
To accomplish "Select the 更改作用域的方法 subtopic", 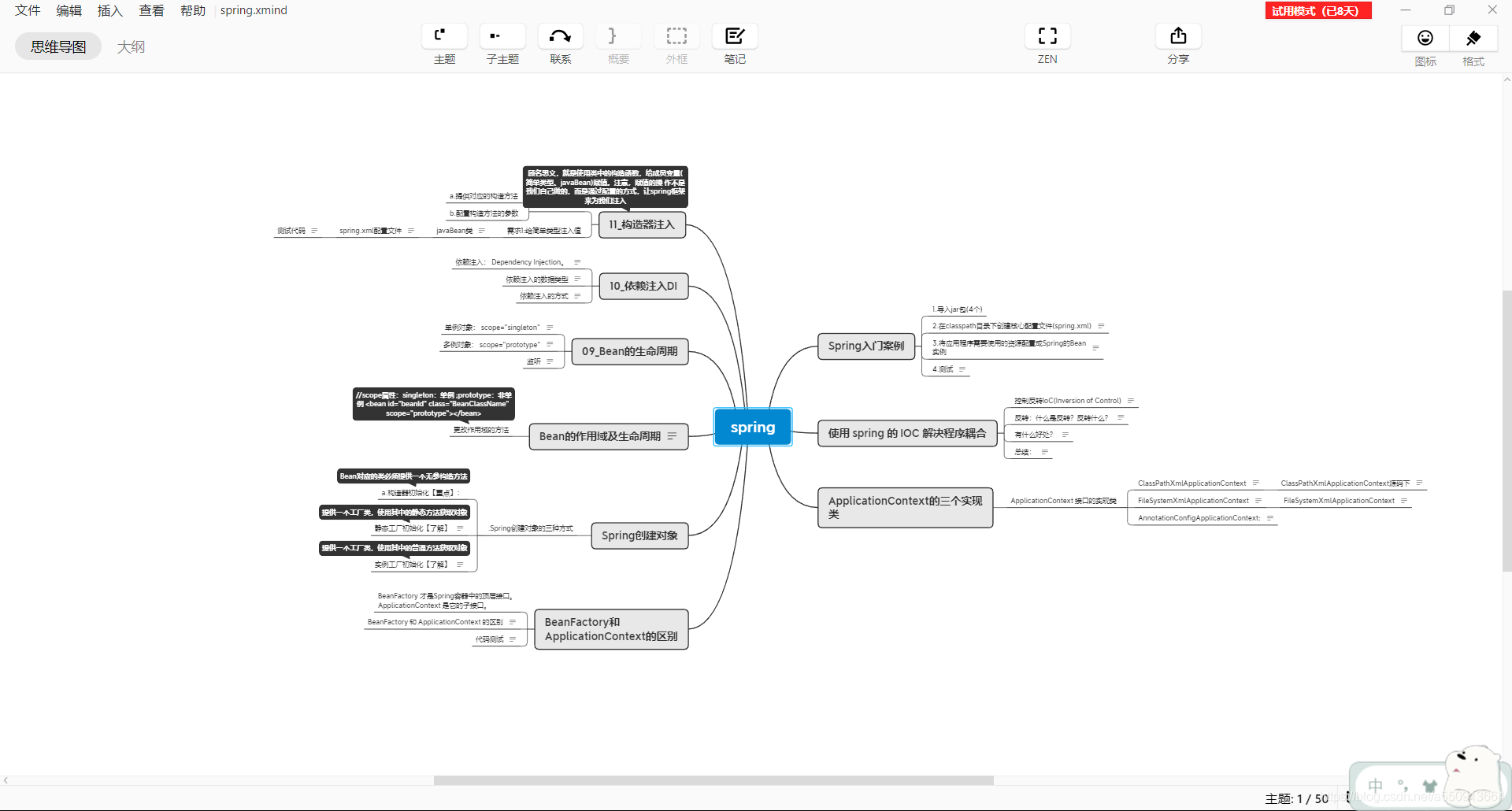I will coord(481,430).
